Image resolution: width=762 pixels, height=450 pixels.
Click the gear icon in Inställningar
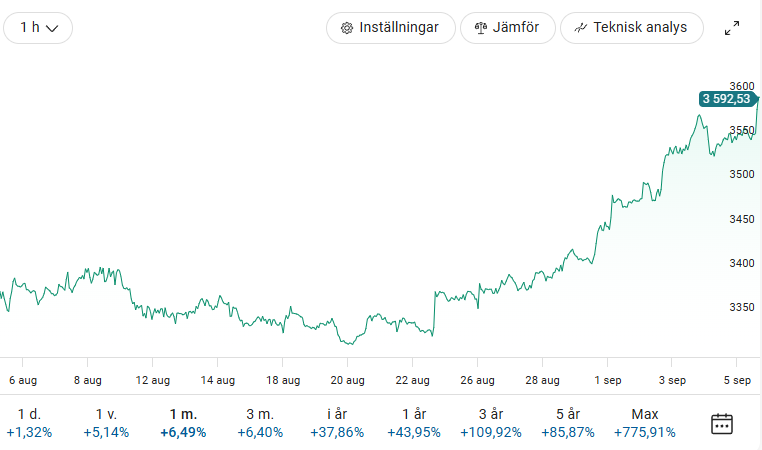pyautogui.click(x=347, y=28)
